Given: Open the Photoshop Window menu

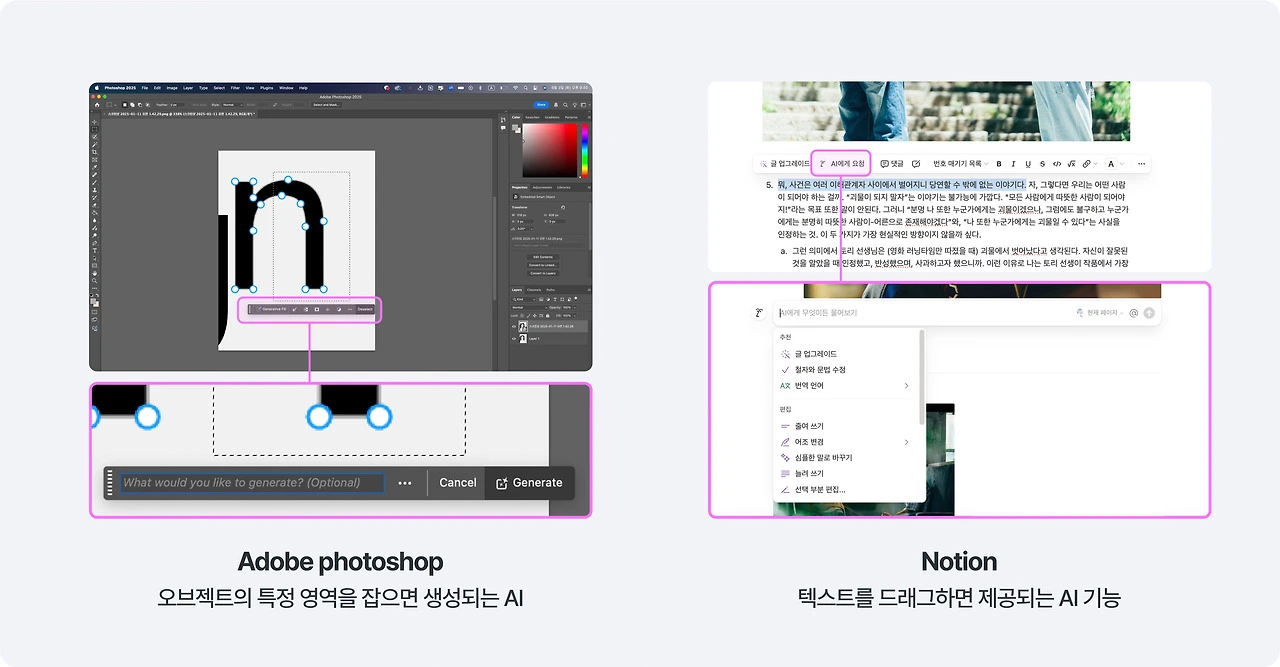Looking at the screenshot, I should pyautogui.click(x=286, y=88).
